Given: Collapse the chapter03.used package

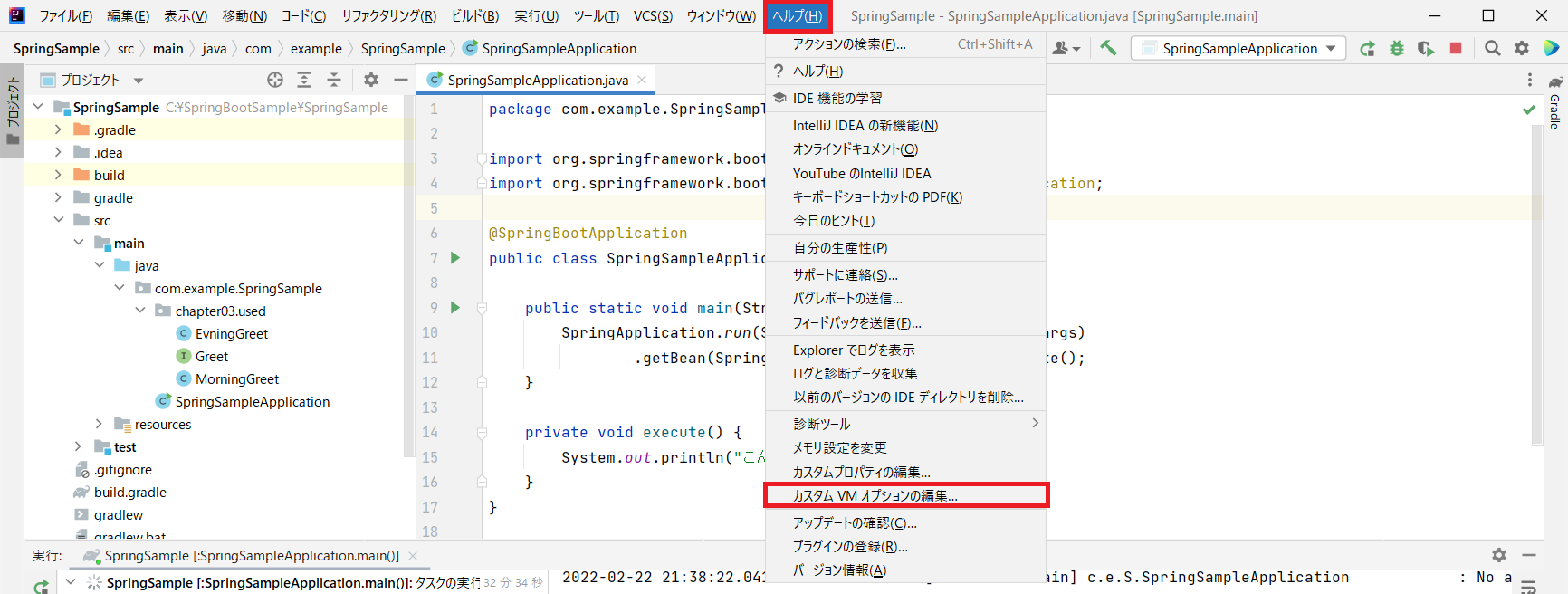Looking at the screenshot, I should (140, 311).
